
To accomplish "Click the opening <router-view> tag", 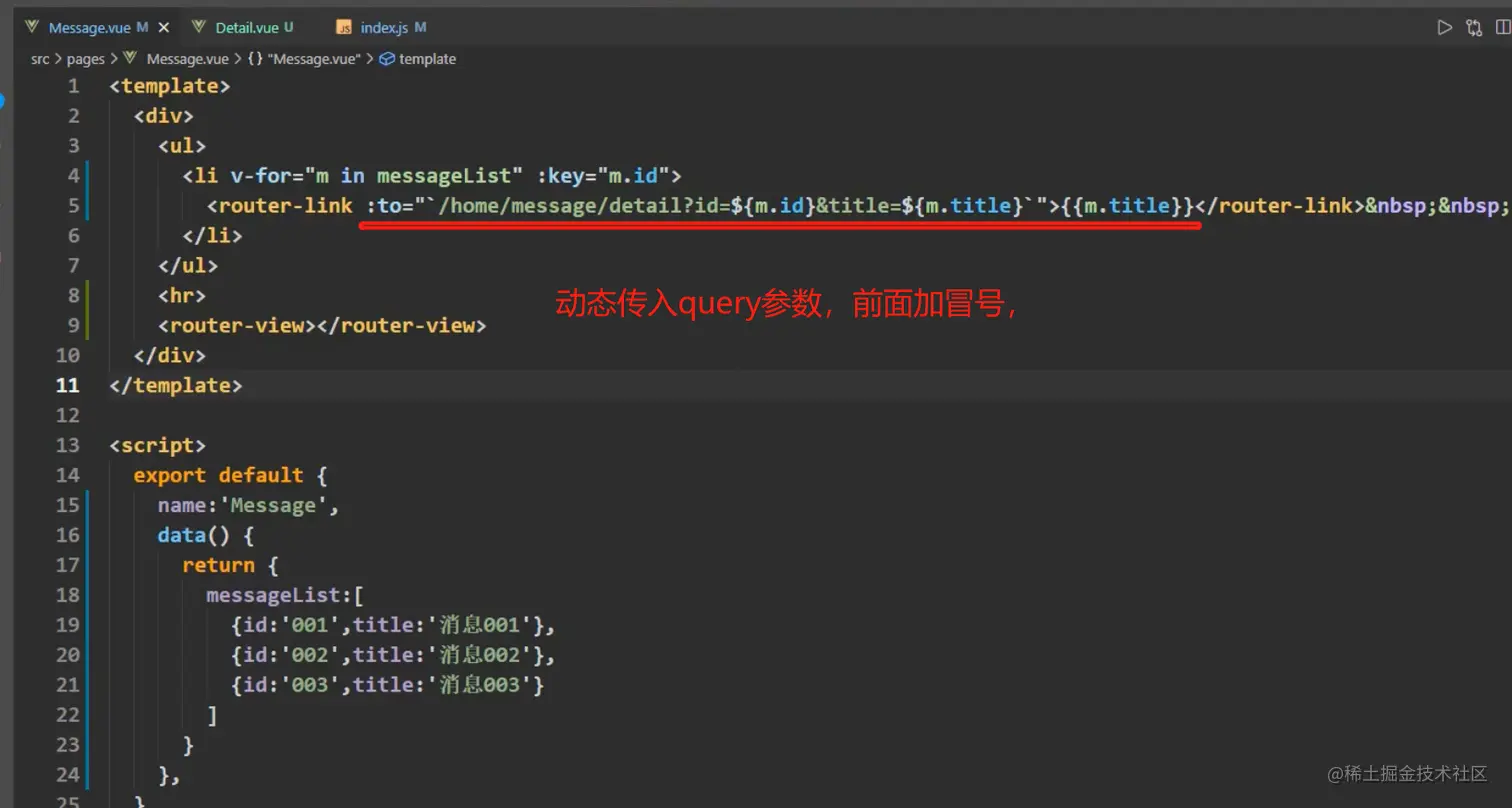I will [x=237, y=326].
